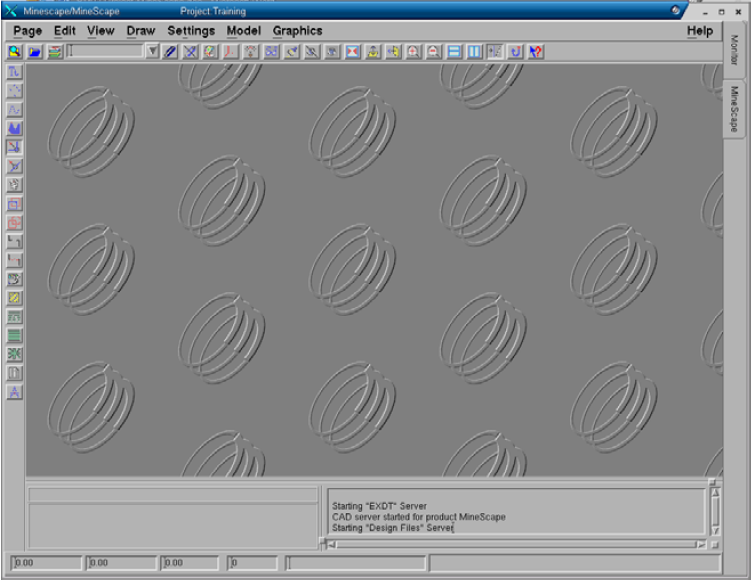Click the overlapping red squares icon
752x581 pixels.
pos(14,223)
